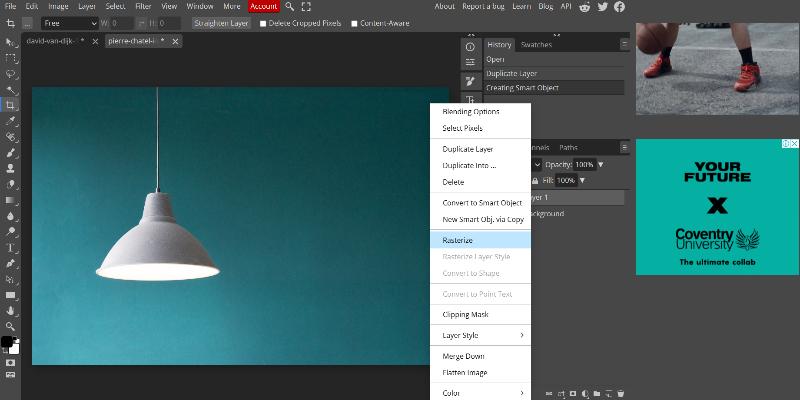Create new folder in layers panel
This screenshot has width=800, height=400.
596,394
